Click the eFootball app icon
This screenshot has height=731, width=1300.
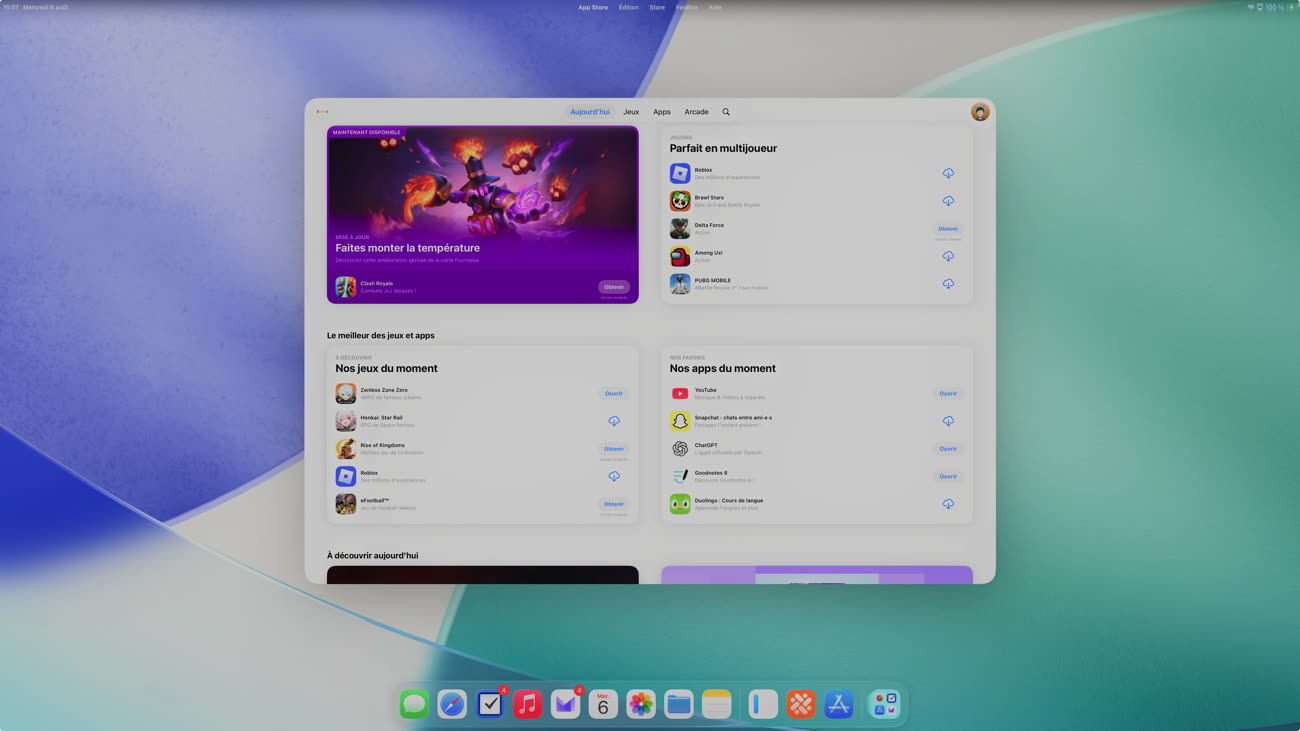pyautogui.click(x=346, y=504)
